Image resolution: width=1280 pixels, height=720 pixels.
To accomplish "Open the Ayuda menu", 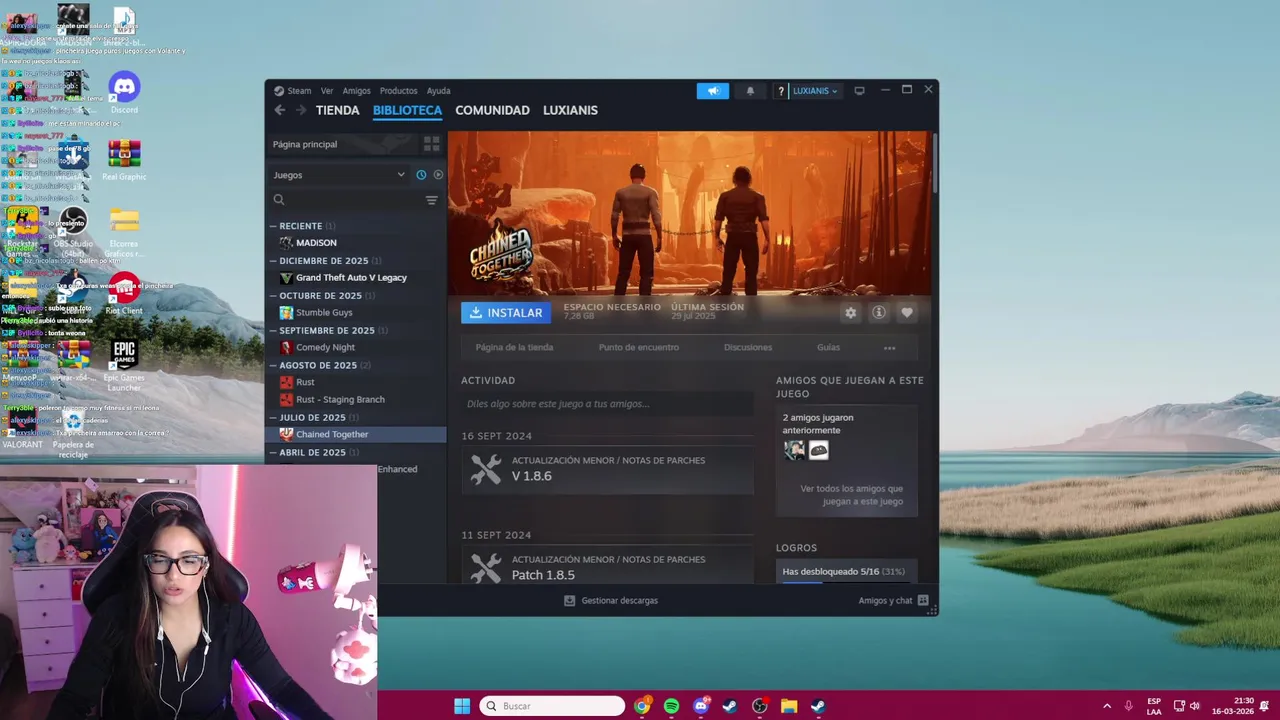I will (x=438, y=91).
